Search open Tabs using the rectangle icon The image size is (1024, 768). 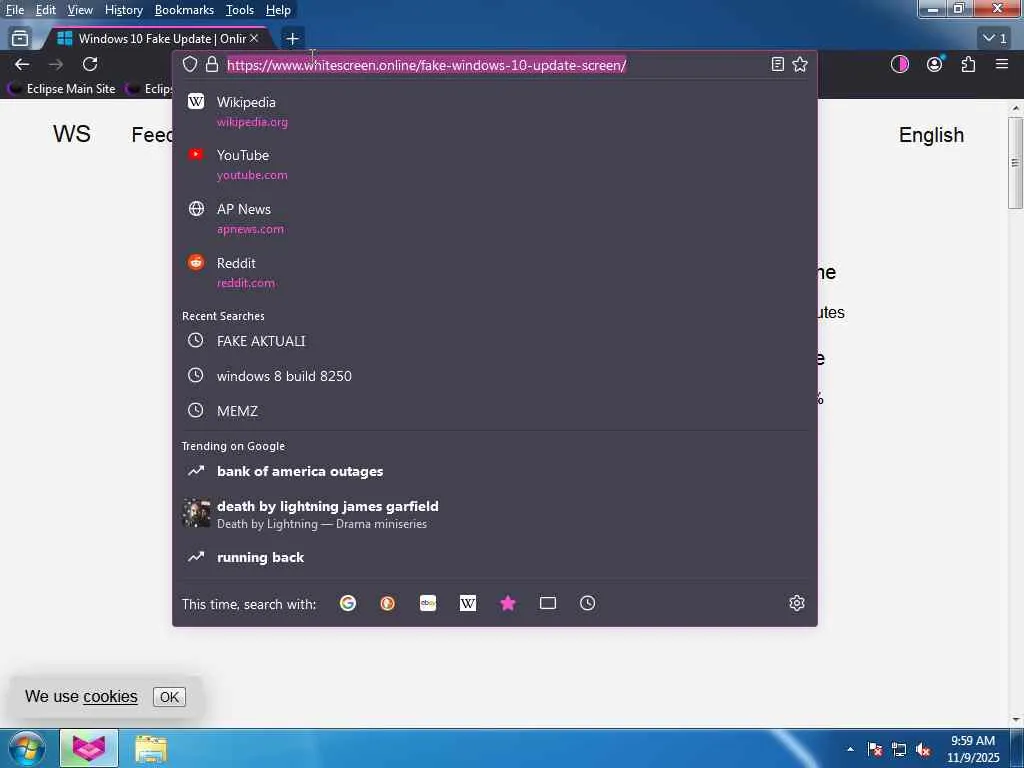(x=547, y=603)
